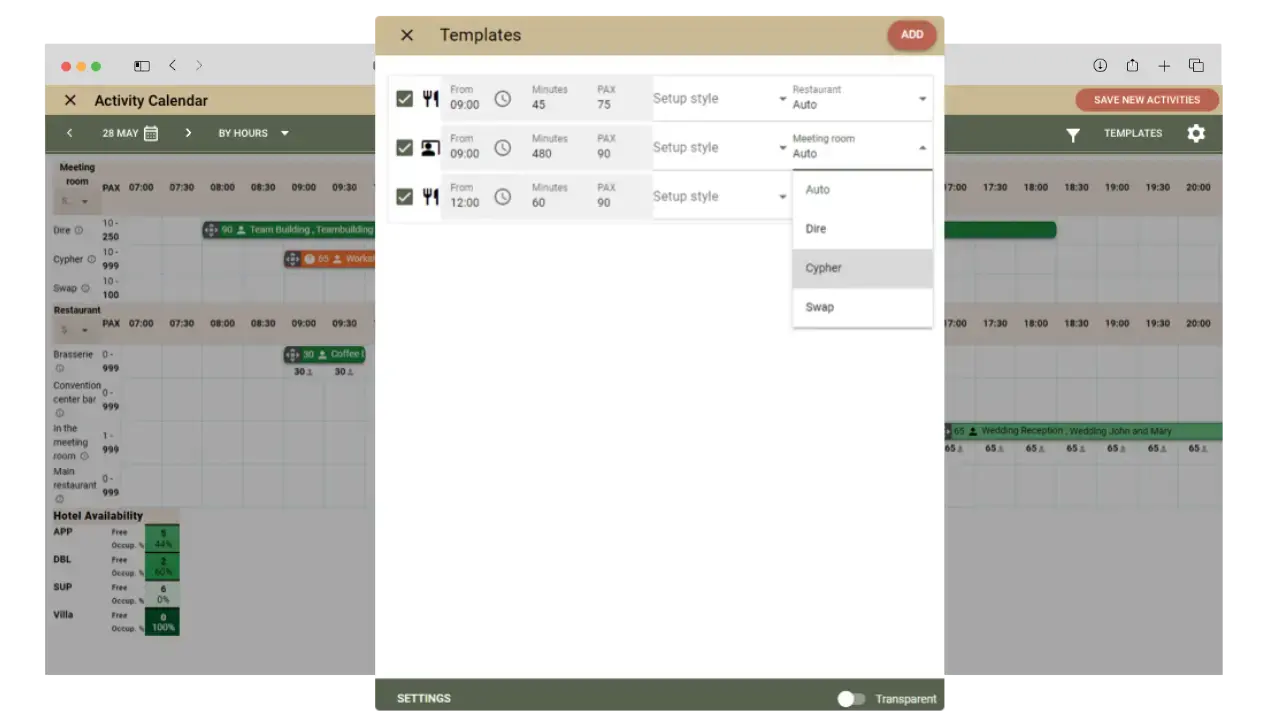Click the clock icon in the 45-minute row
1280x720 pixels.
coord(502,99)
